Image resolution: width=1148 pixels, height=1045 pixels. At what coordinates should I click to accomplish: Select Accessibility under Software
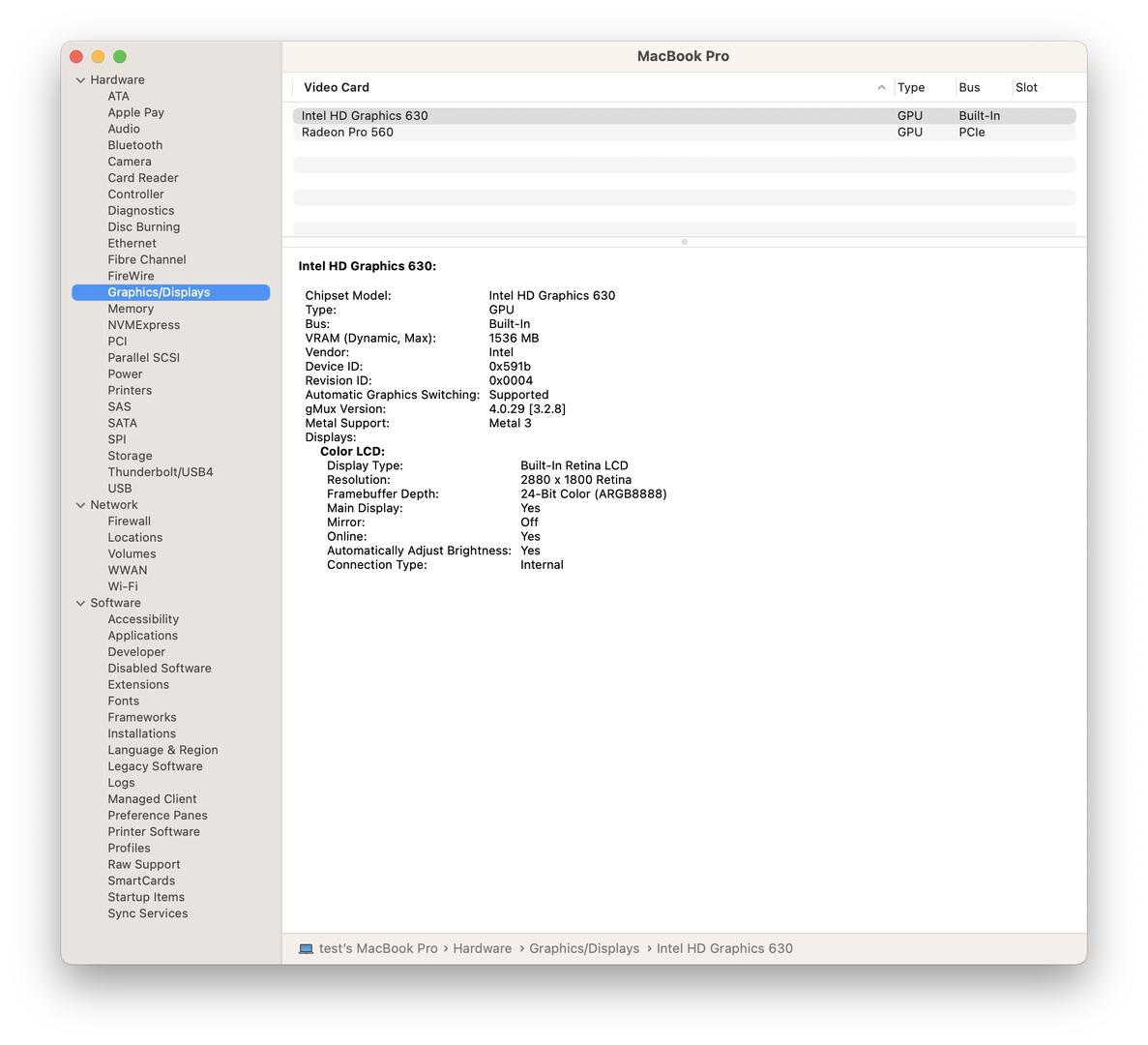[143, 619]
